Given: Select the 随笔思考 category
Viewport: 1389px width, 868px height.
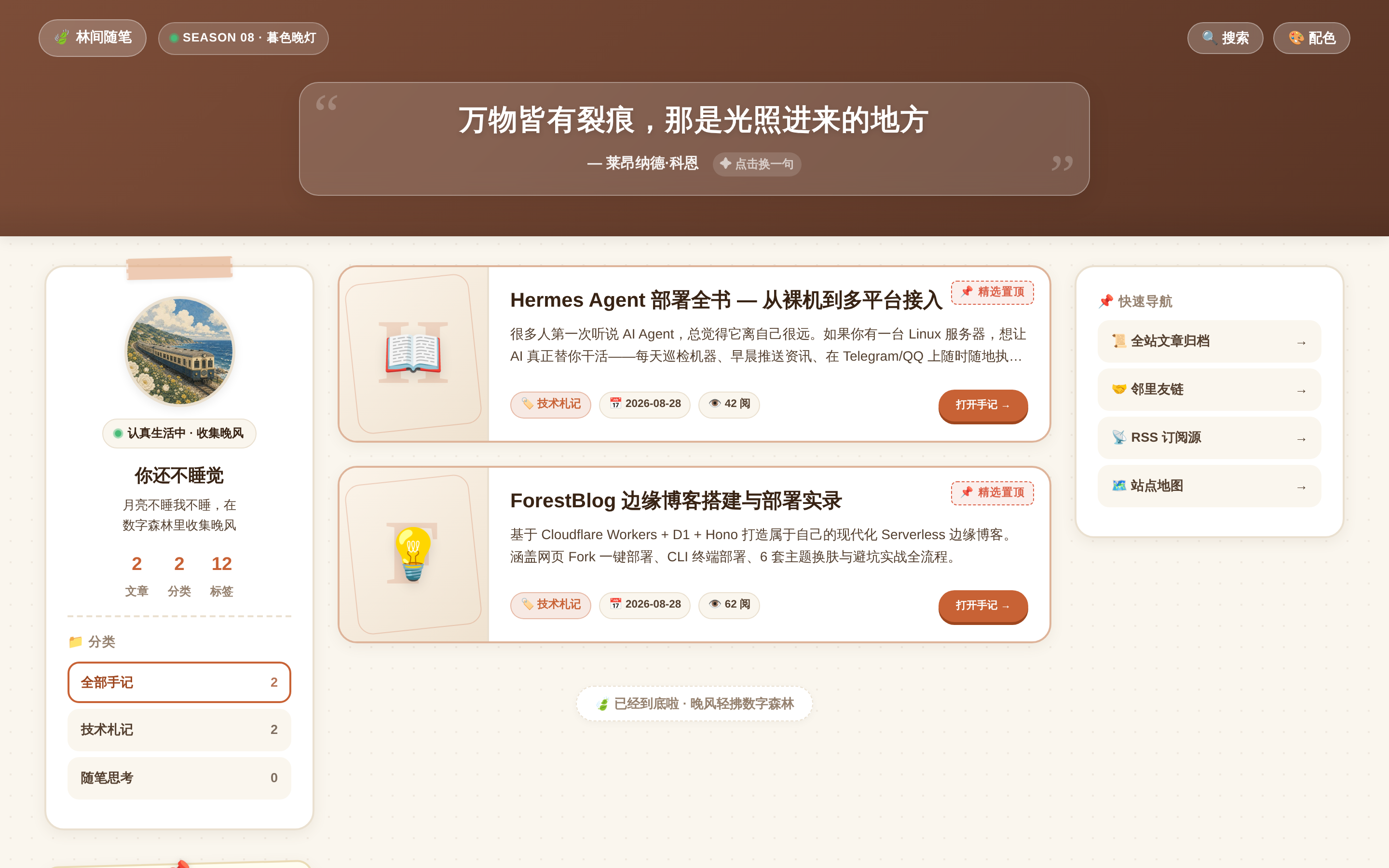Looking at the screenshot, I should (179, 778).
